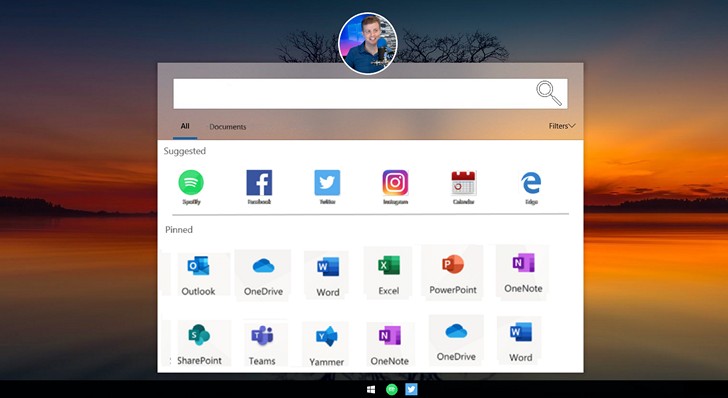Open OneDrive tile next to Outlook
728x398 pixels.
263,274
